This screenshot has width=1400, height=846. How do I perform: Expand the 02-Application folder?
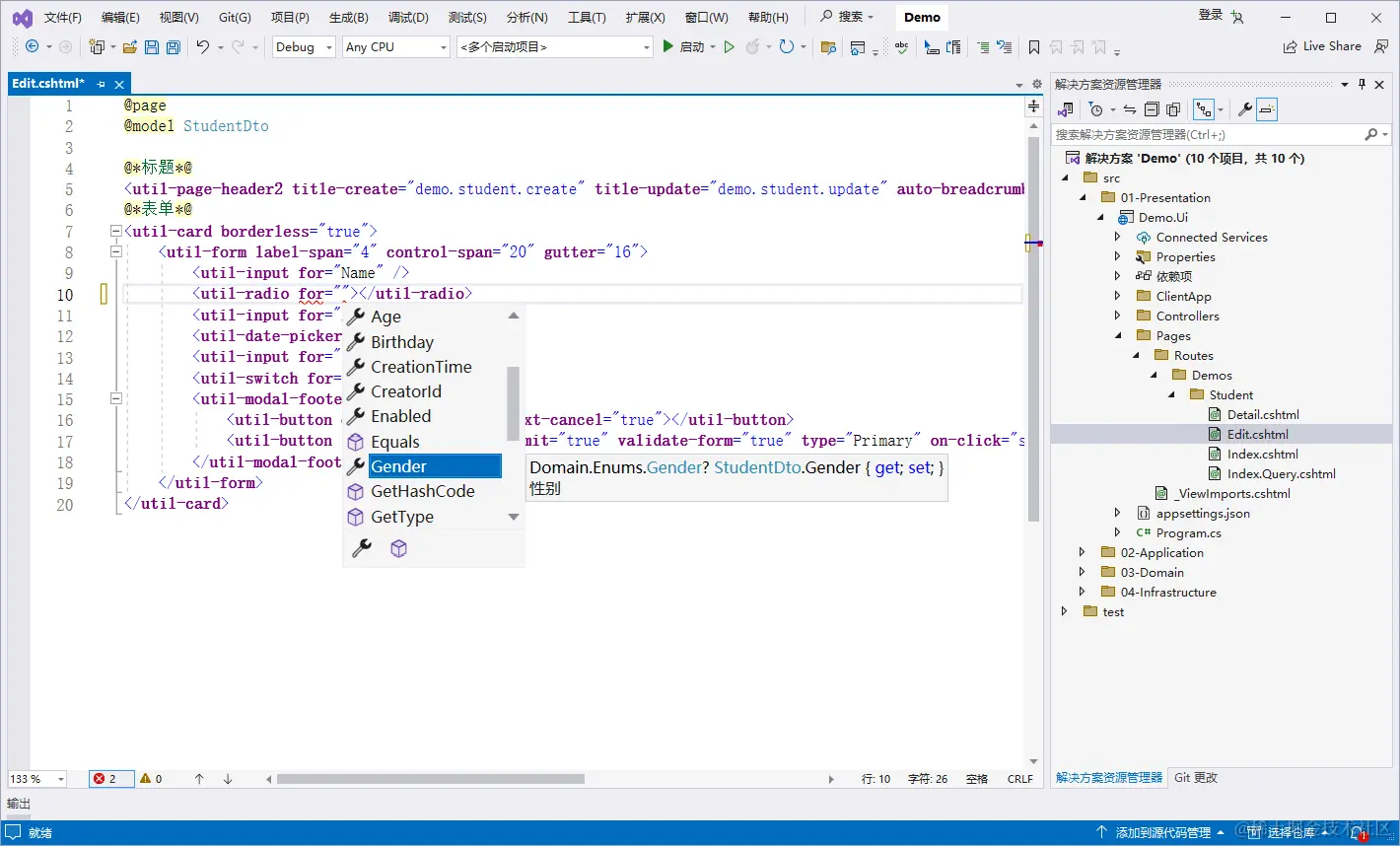click(x=1082, y=552)
